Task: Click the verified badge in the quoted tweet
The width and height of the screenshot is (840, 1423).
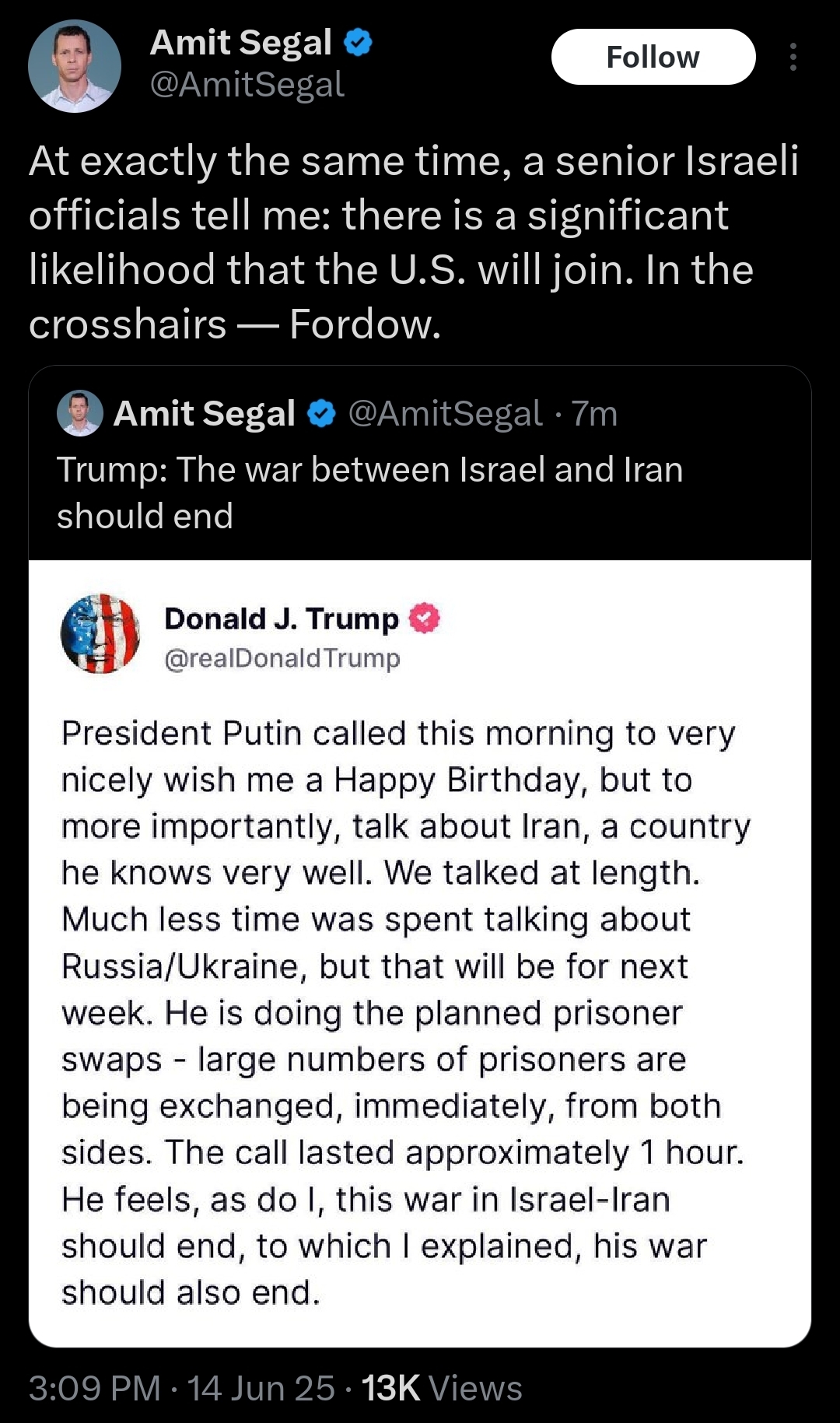Action: [321, 413]
